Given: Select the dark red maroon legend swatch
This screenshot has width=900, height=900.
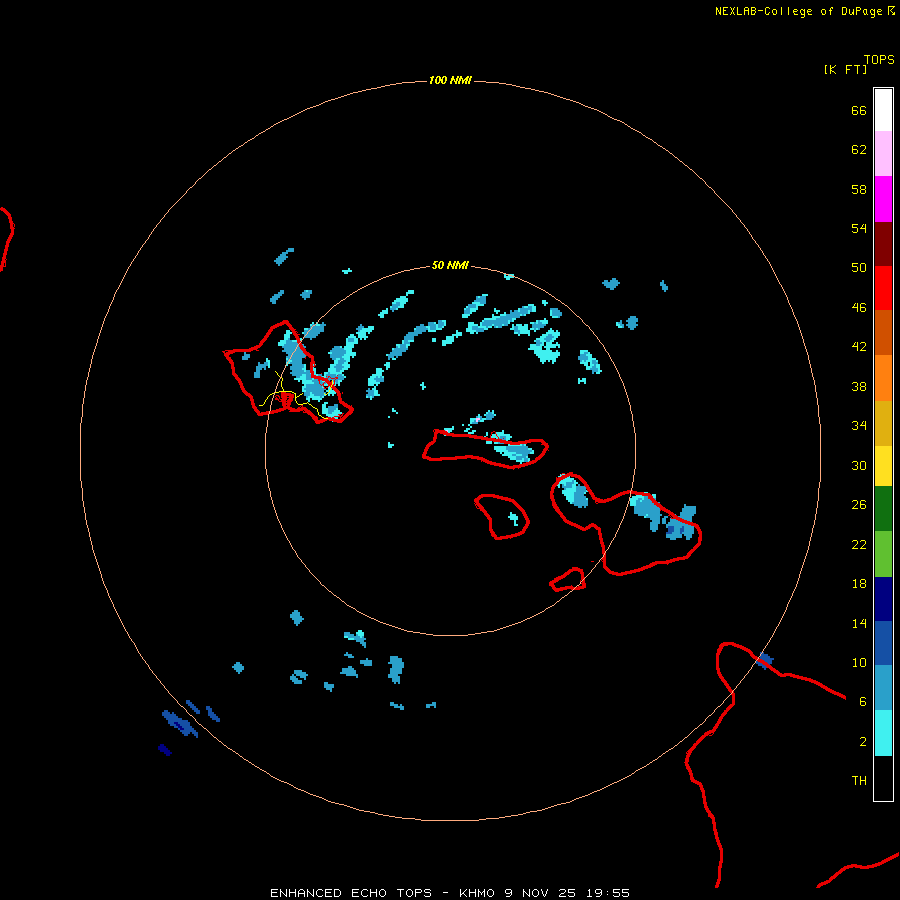Looking at the screenshot, I should 883,244.
